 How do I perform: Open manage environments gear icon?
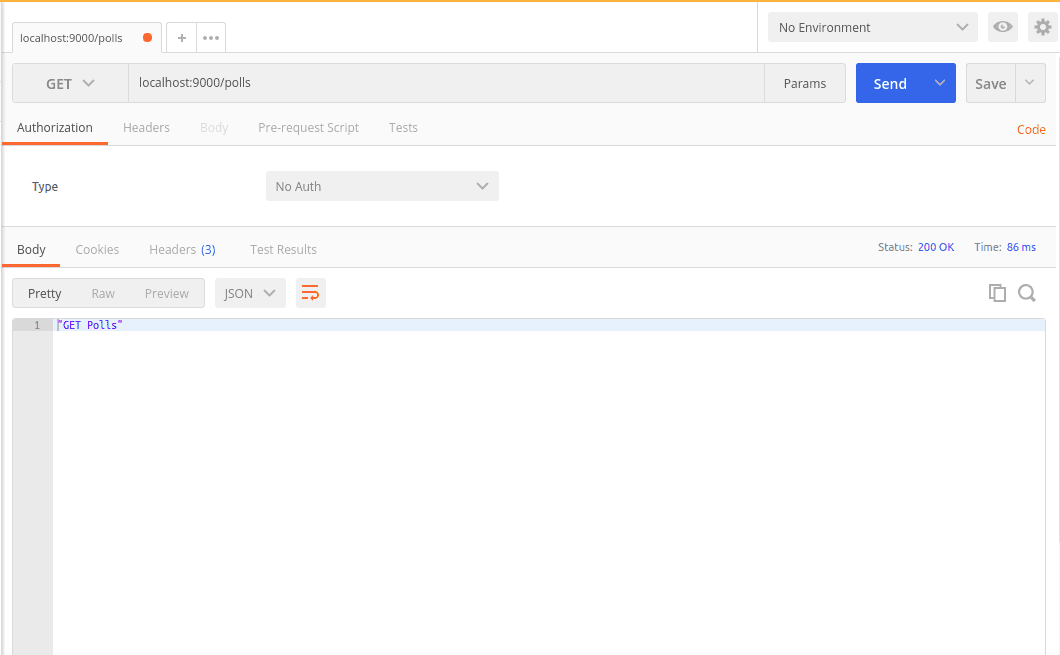click(1043, 27)
